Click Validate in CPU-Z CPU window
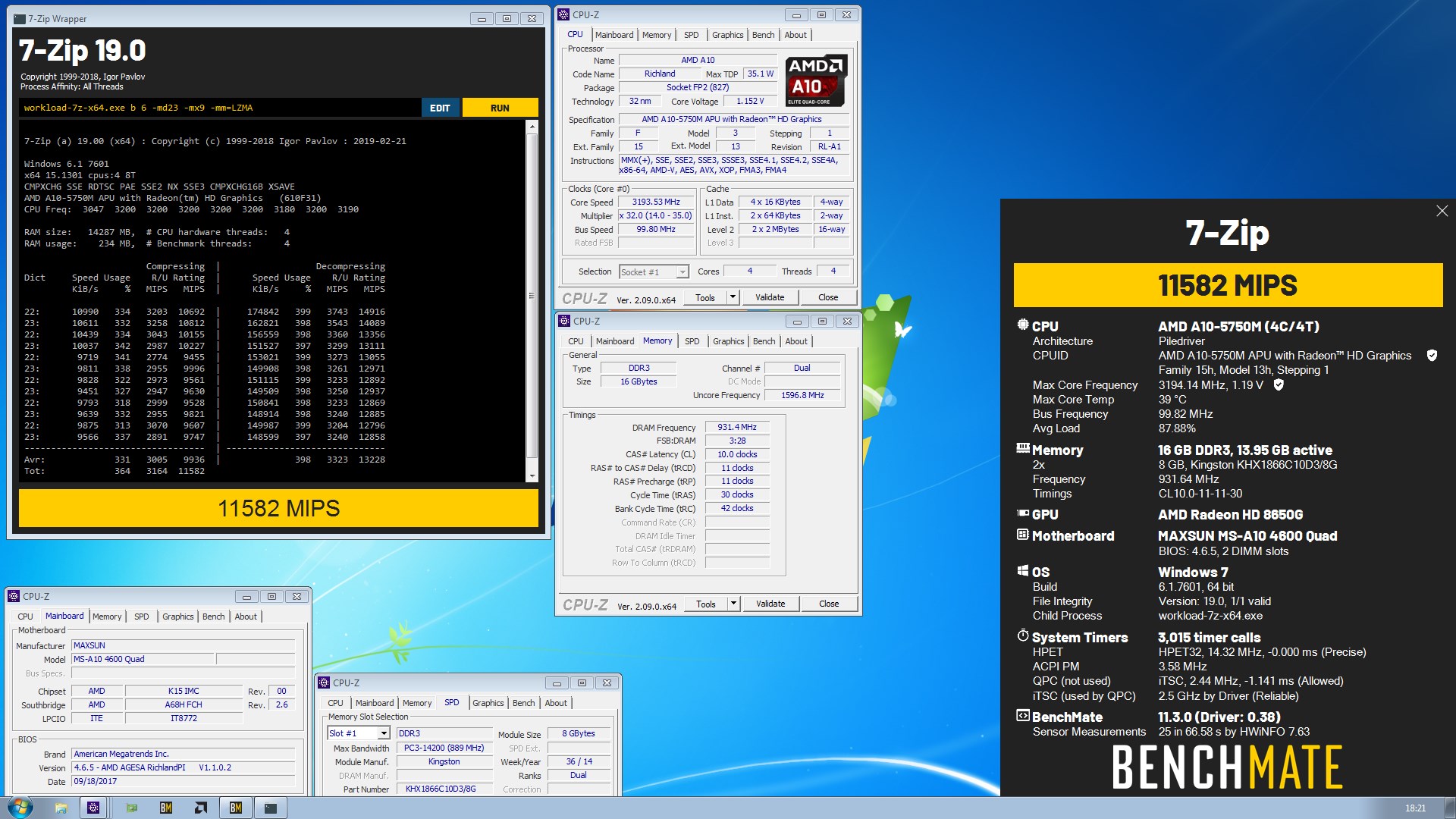The width and height of the screenshot is (1456, 819). point(770,297)
